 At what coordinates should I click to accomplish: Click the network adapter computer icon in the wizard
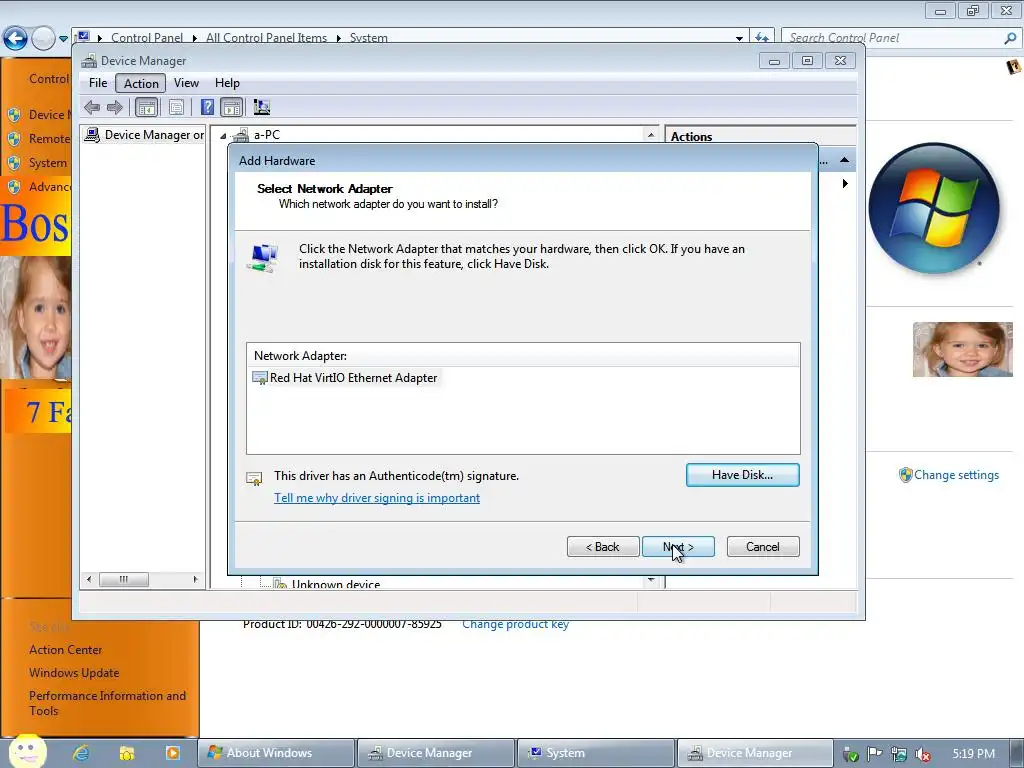pyautogui.click(x=263, y=258)
